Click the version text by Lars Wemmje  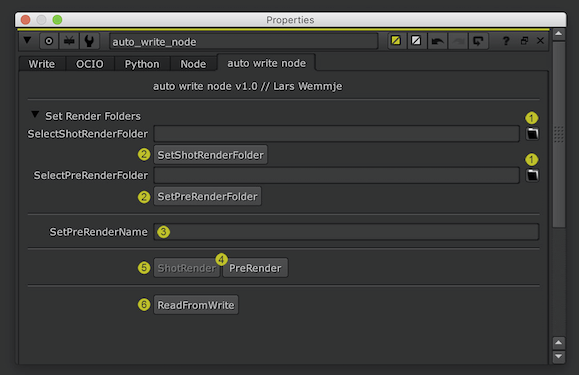point(248,86)
